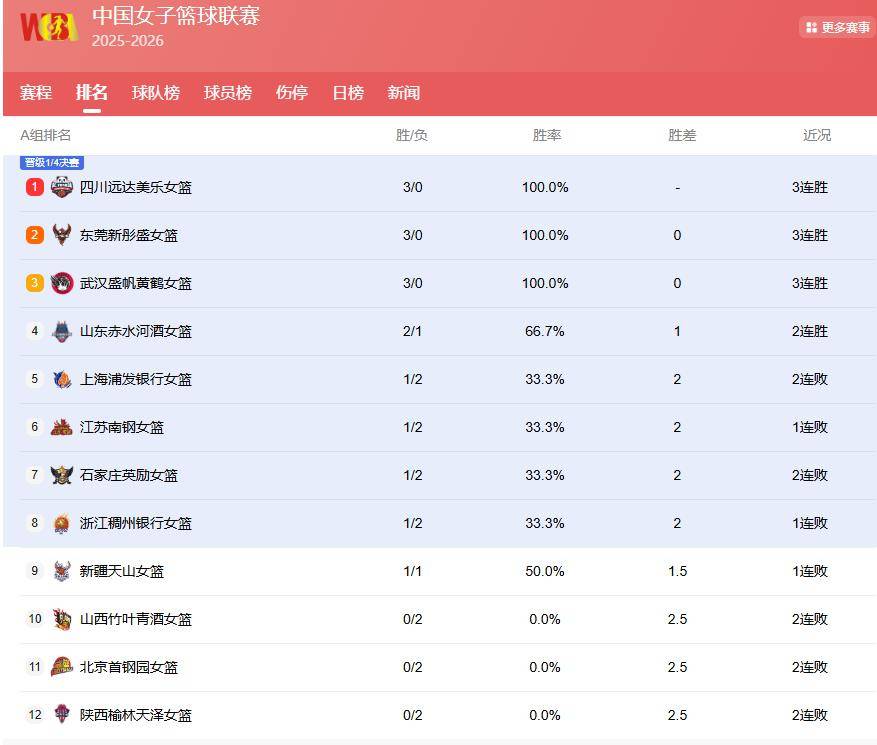The image size is (877, 745).
Task: Open 北京首钢园女篮 team name link
Action: [129, 667]
